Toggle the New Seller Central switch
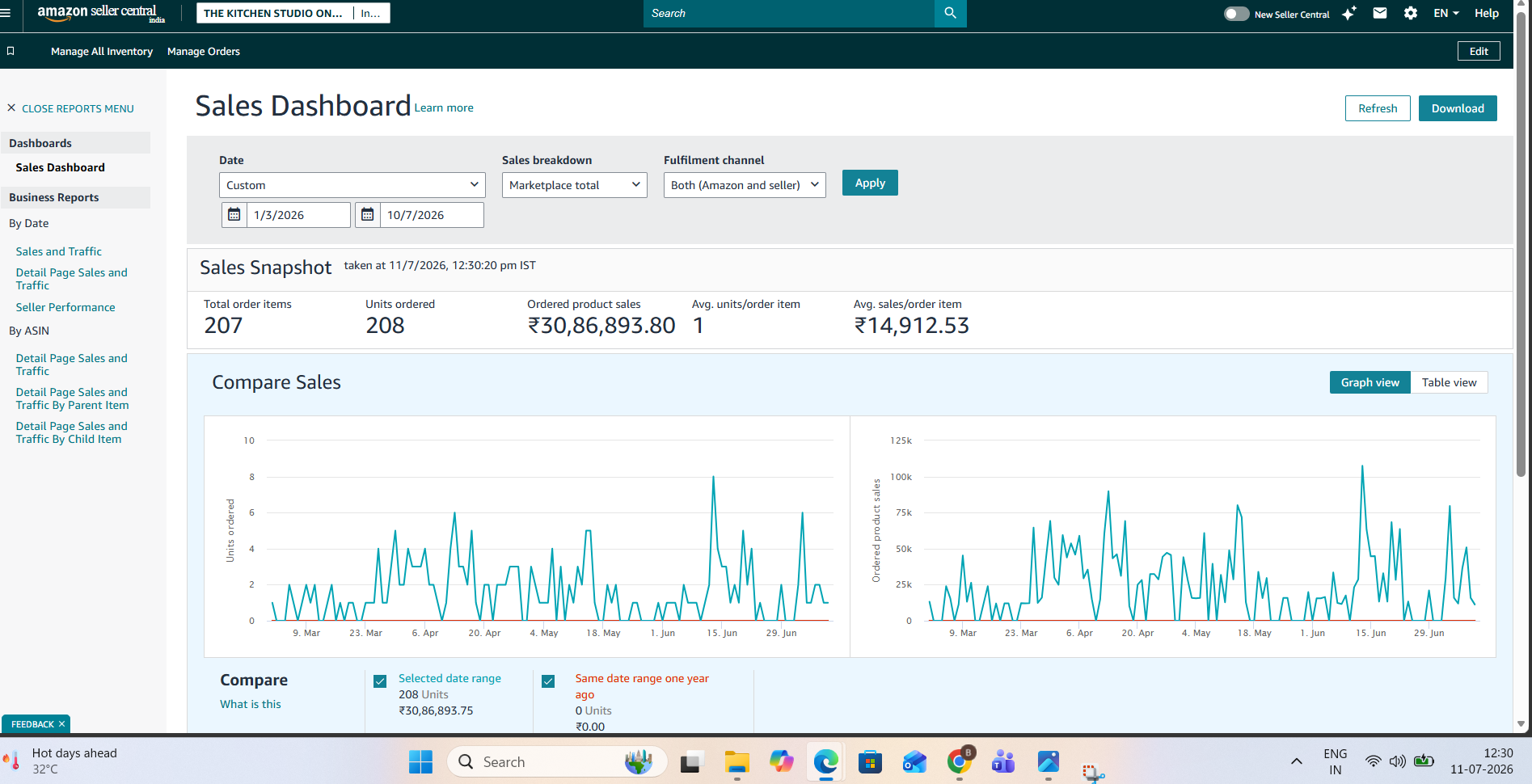The height and width of the screenshot is (784, 1532). 1236,14
